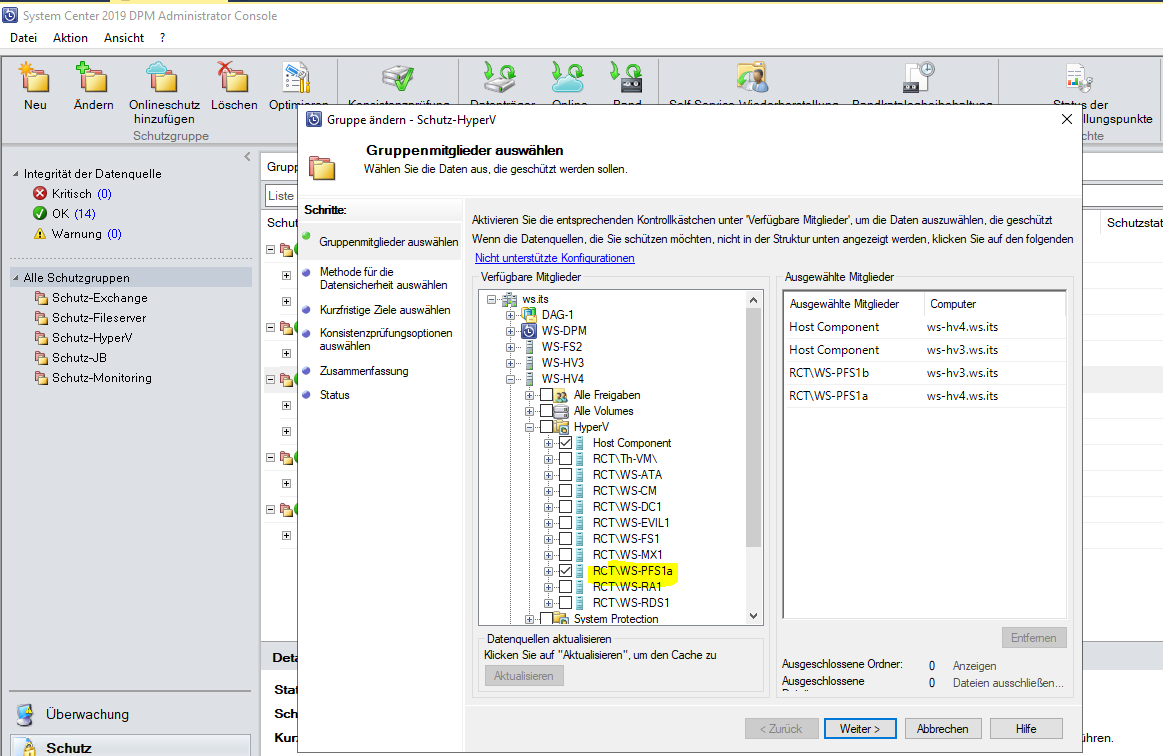Click the ws.its domain icon in tree
The width and height of the screenshot is (1163, 756).
click(510, 299)
